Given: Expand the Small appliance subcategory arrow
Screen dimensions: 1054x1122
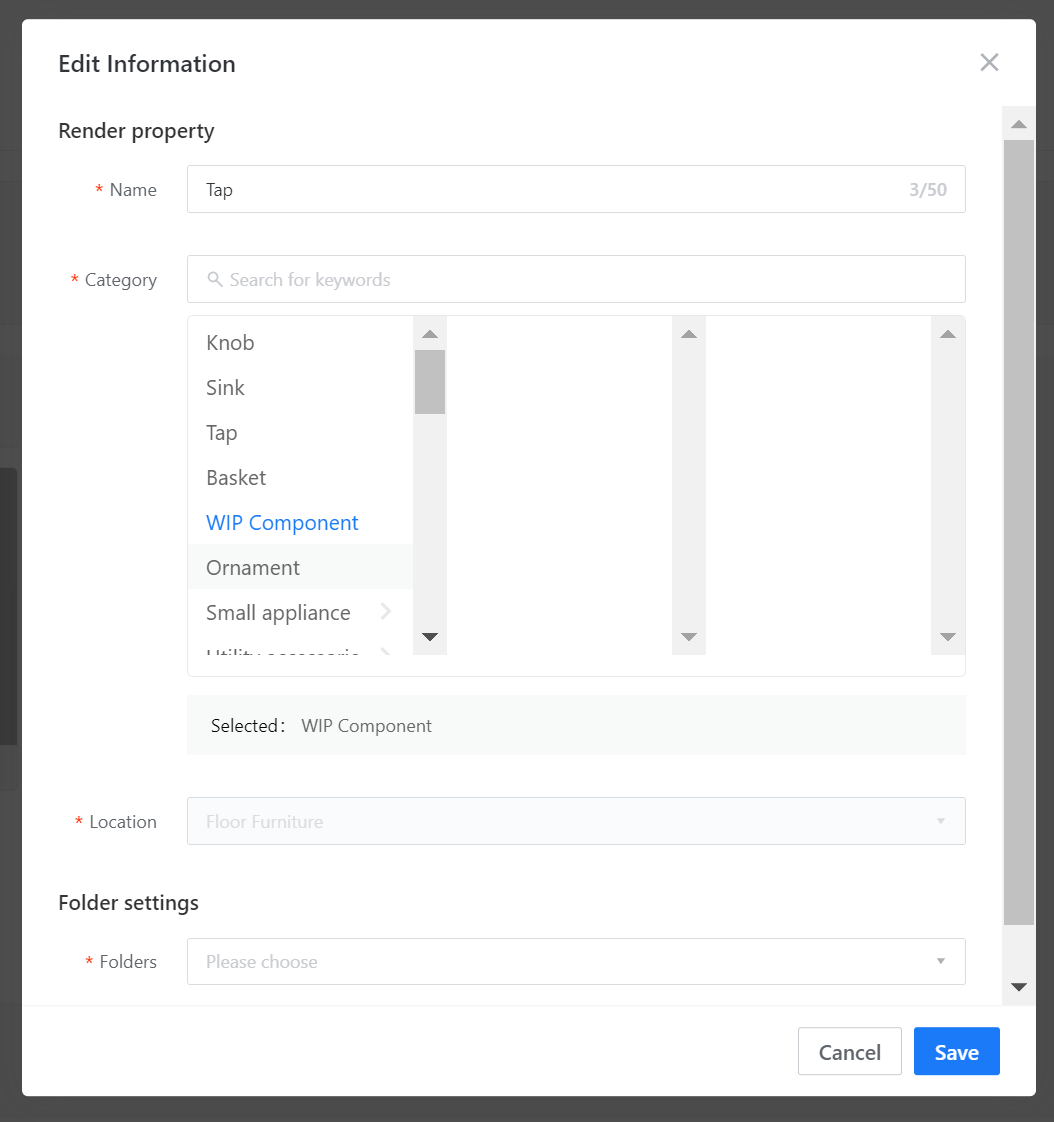Looking at the screenshot, I should (386, 612).
